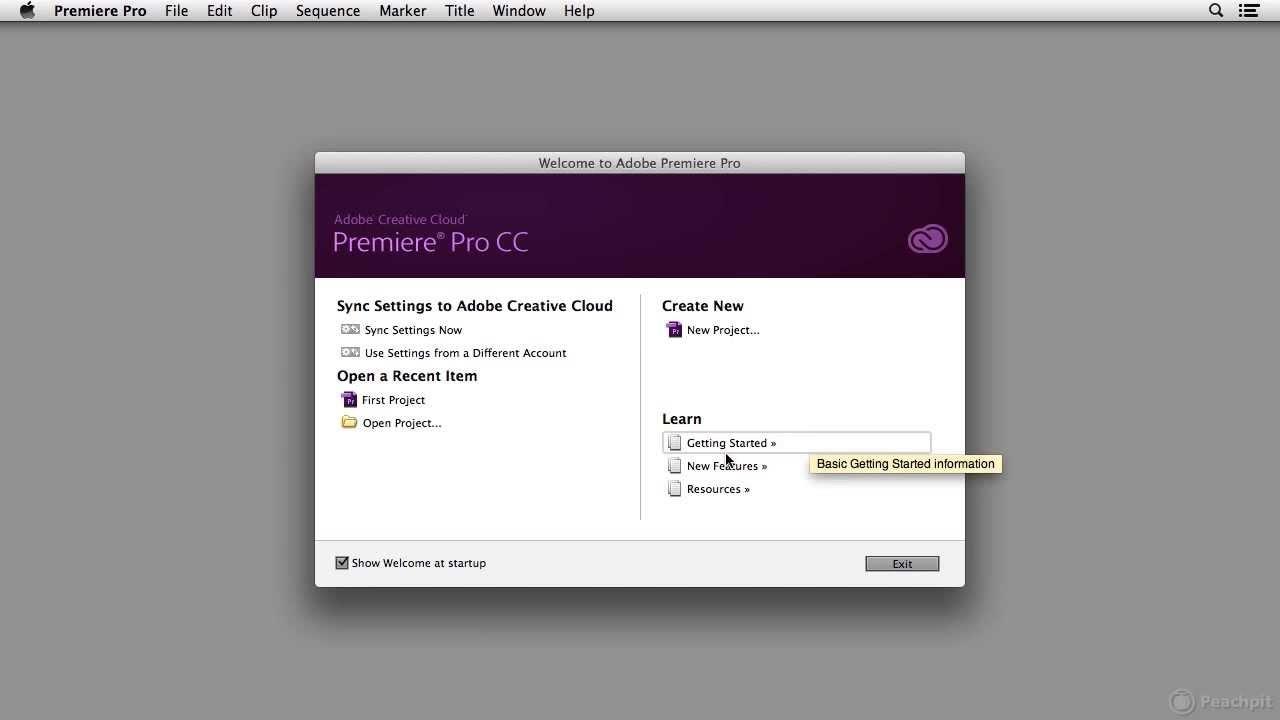Open the File menu
This screenshot has height=720, width=1280.
point(176,11)
